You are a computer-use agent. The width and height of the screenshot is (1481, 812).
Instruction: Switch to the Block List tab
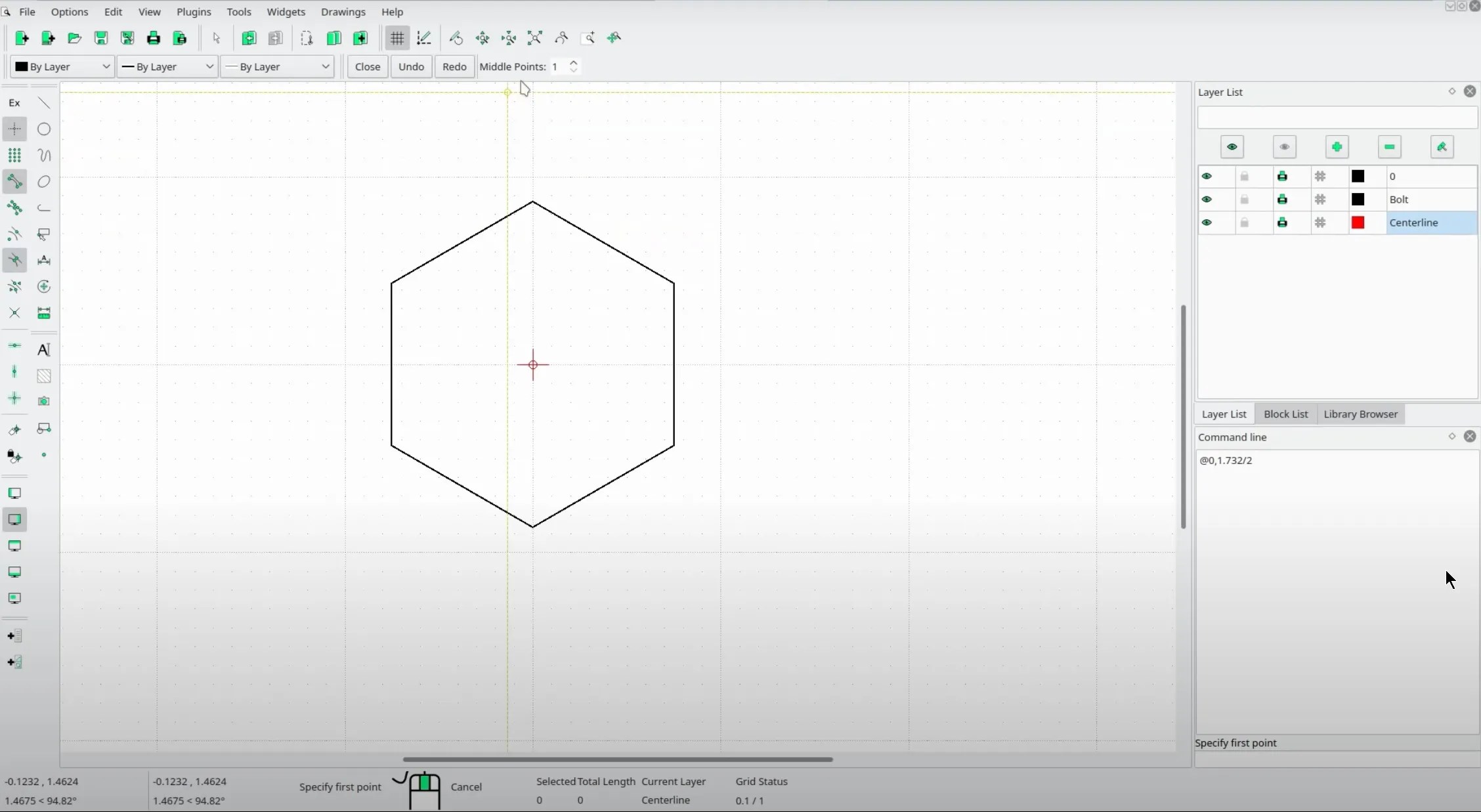1286,414
